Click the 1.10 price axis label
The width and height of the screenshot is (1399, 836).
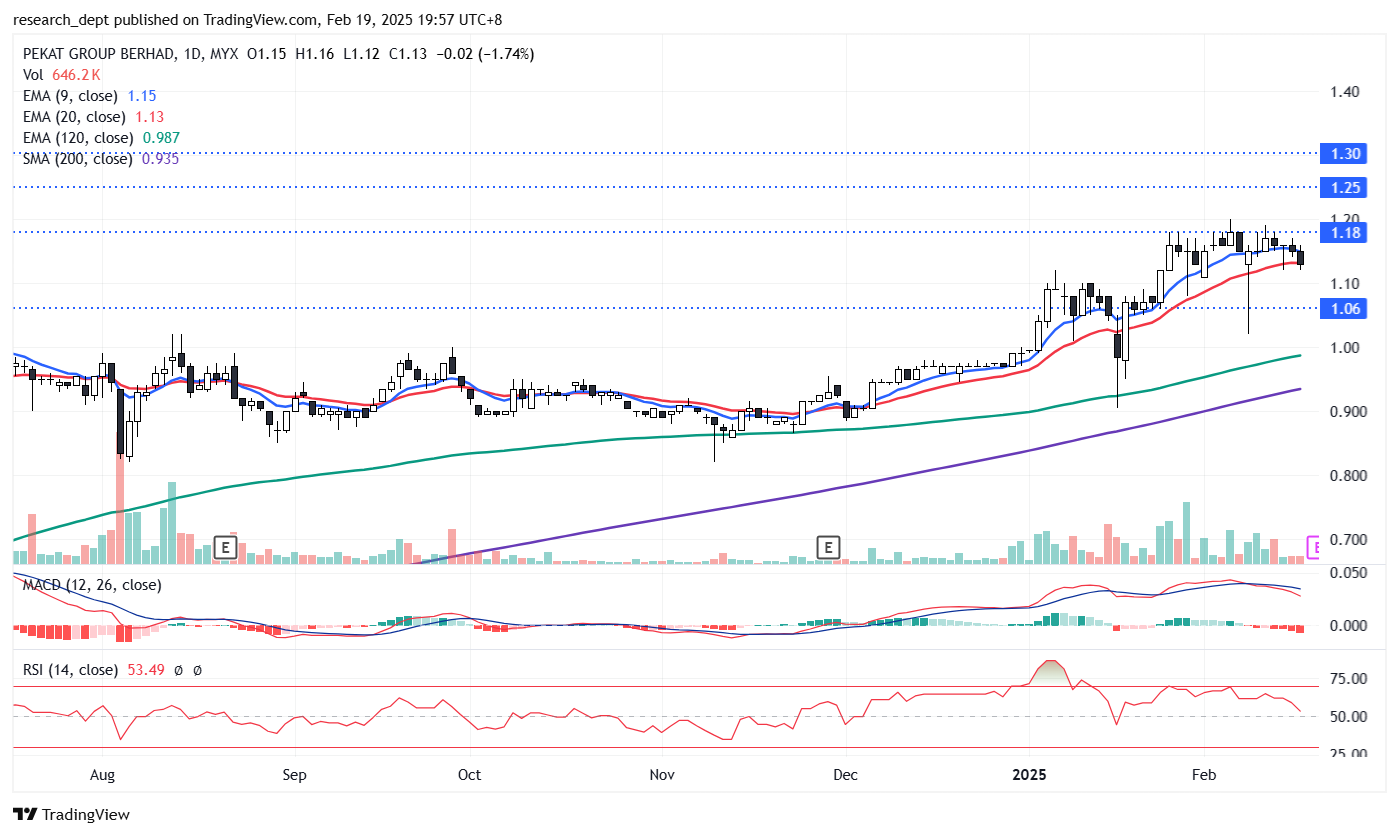(1344, 283)
